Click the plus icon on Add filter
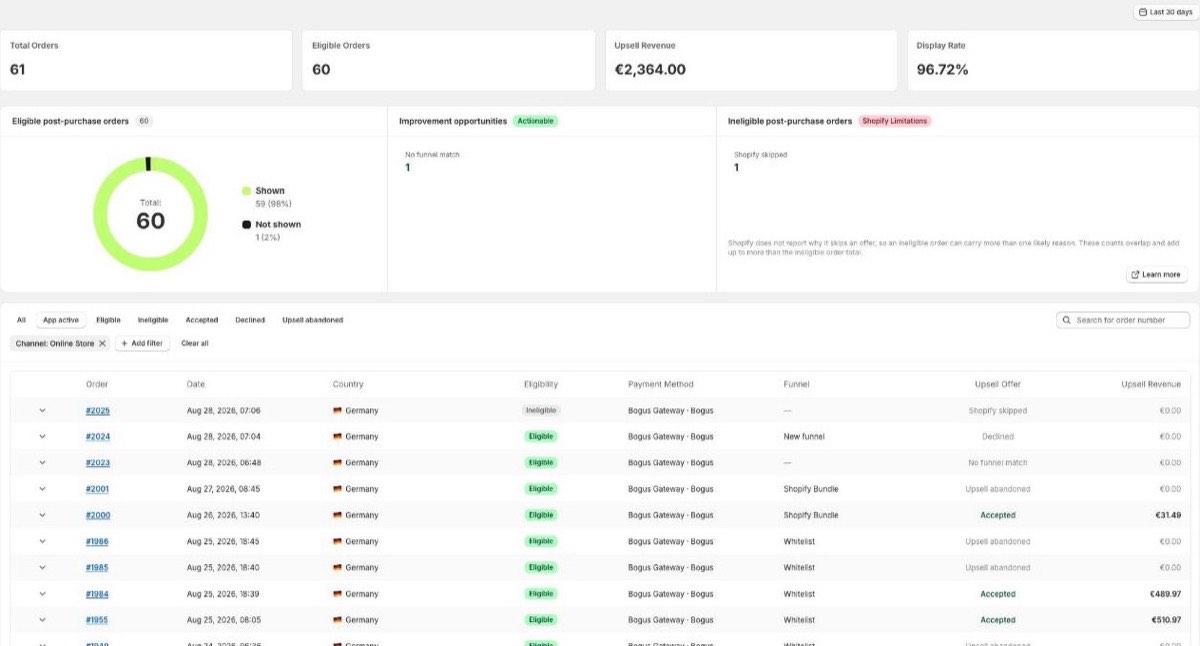The width and height of the screenshot is (1200, 646). pyautogui.click(x=124, y=343)
